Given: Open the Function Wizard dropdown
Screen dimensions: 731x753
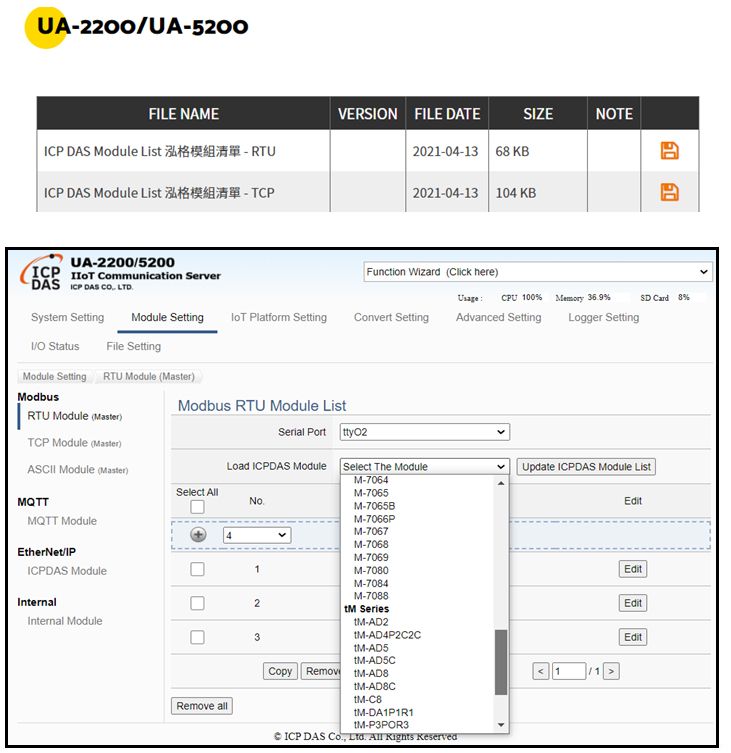Looking at the screenshot, I should (x=538, y=272).
